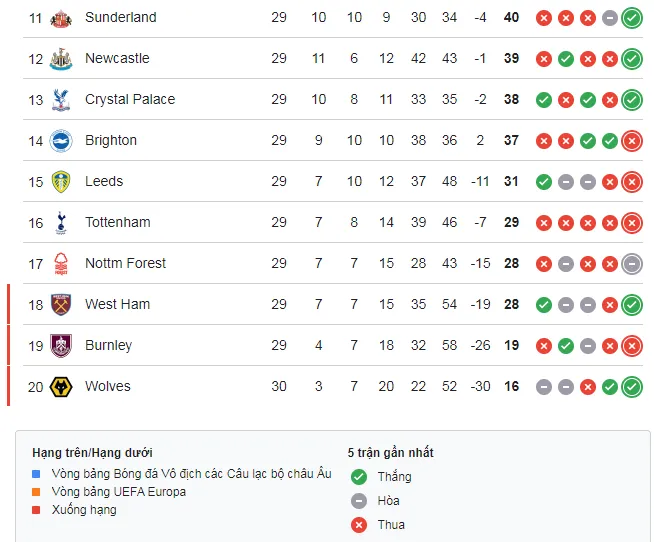Click Brighton's most recent loss icon
This screenshot has width=654, height=542.
point(631,141)
